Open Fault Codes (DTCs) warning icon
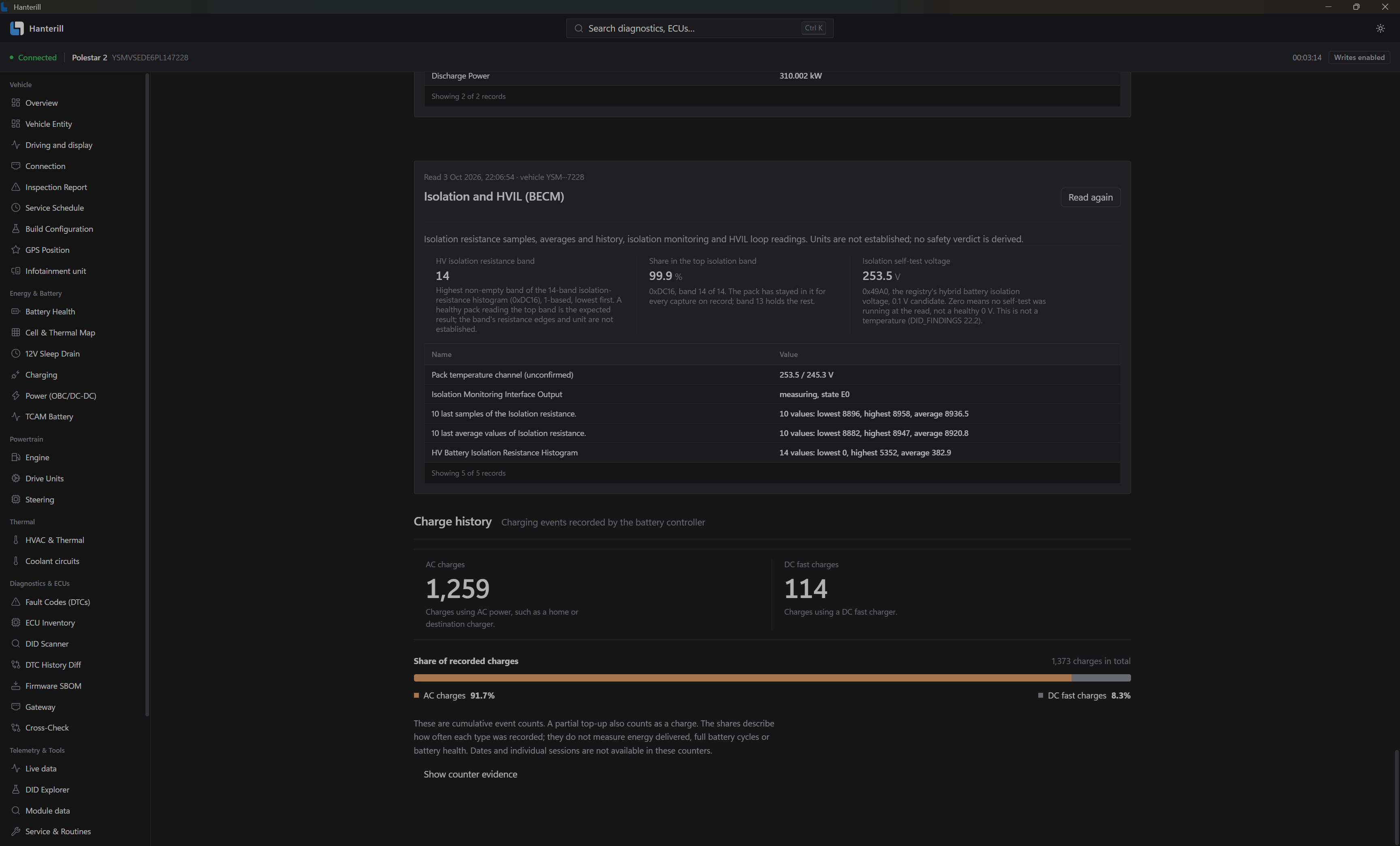1400x846 pixels. click(16, 602)
